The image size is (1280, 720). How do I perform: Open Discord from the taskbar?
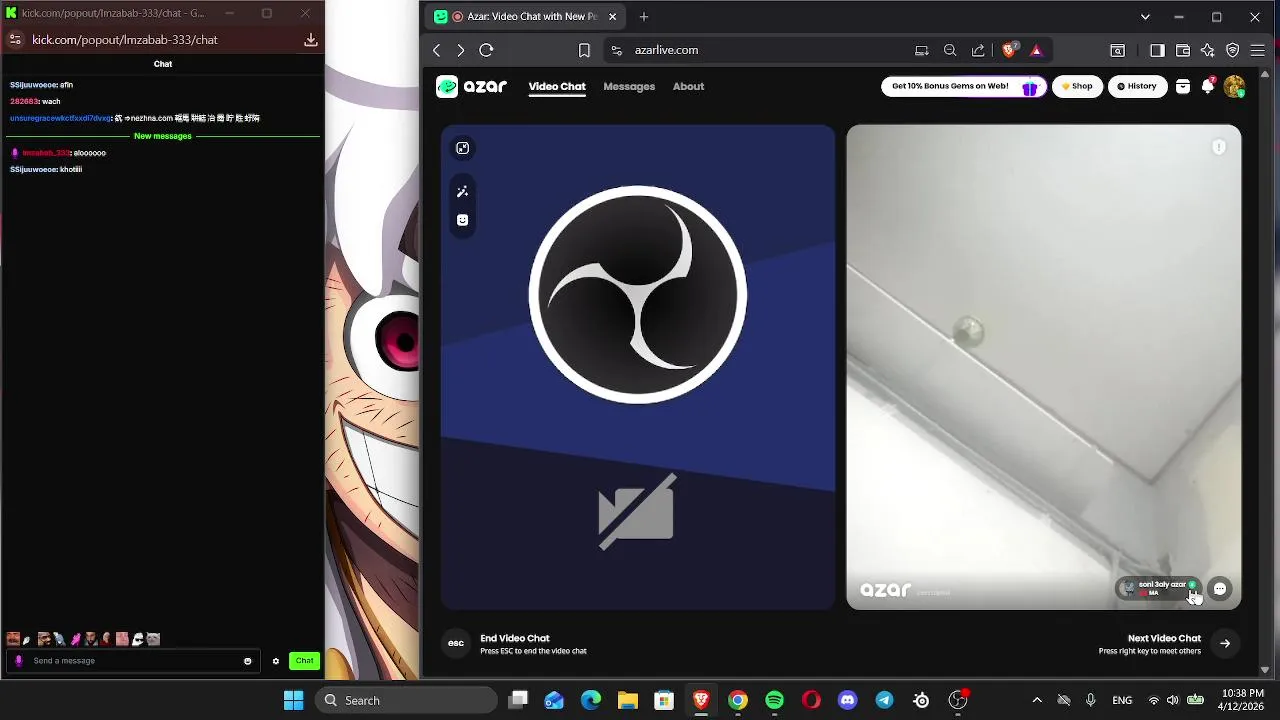(848, 700)
